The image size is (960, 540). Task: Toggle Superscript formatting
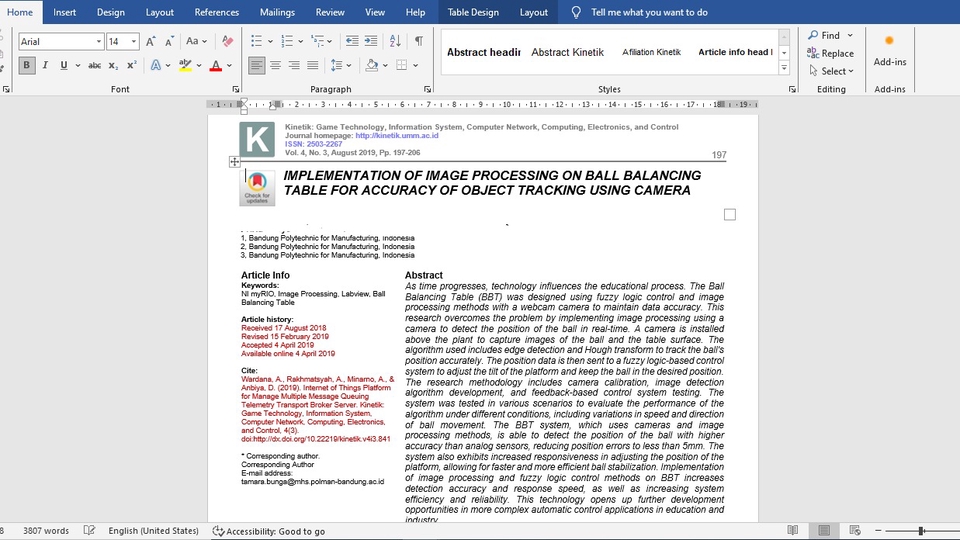tap(132, 65)
